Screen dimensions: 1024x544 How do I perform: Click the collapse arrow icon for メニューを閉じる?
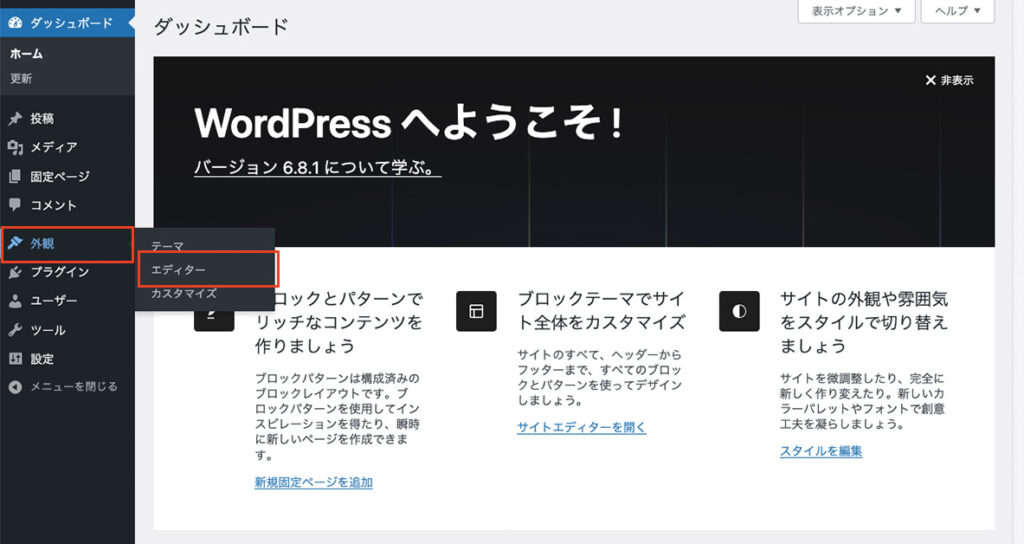click(15, 387)
